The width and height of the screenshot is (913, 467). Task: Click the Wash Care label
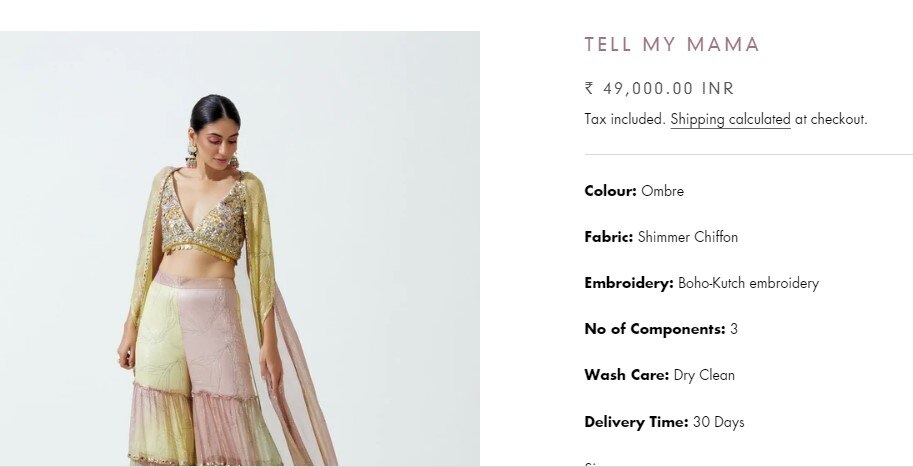point(627,375)
